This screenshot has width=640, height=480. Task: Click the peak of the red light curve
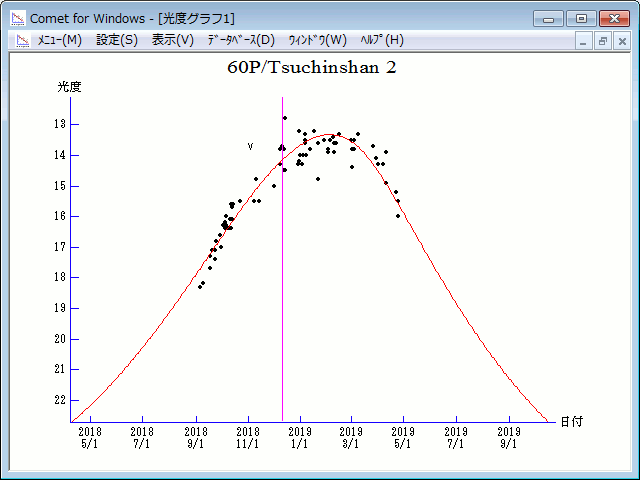tap(330, 135)
